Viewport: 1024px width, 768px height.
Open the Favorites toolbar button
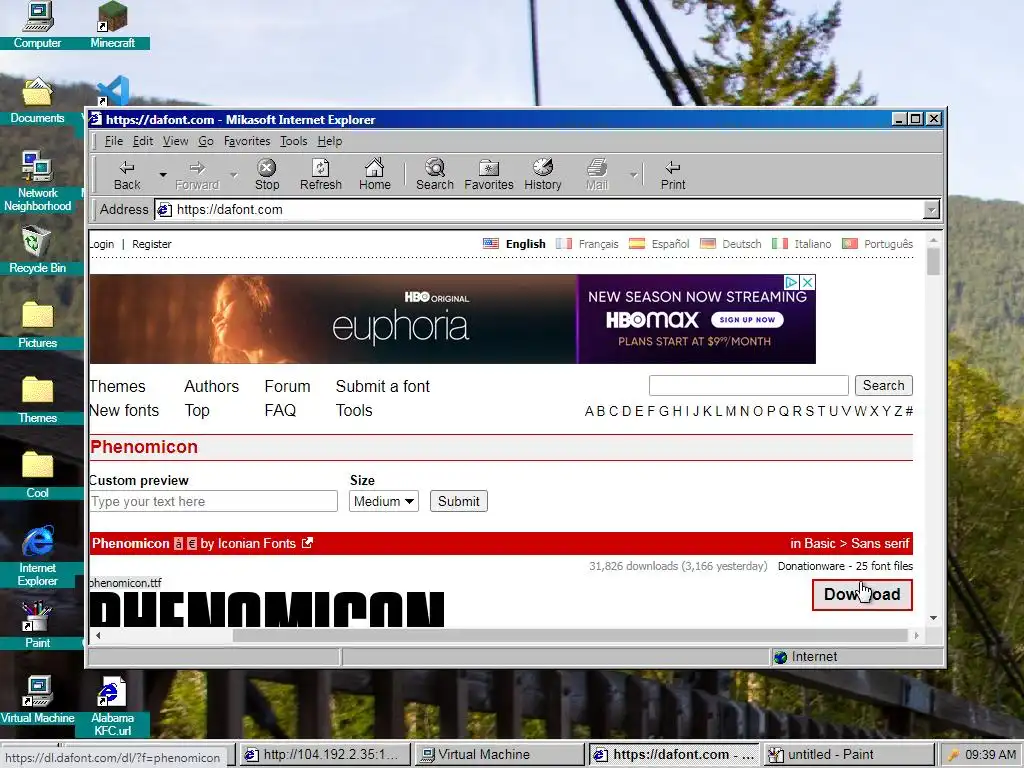click(x=488, y=174)
